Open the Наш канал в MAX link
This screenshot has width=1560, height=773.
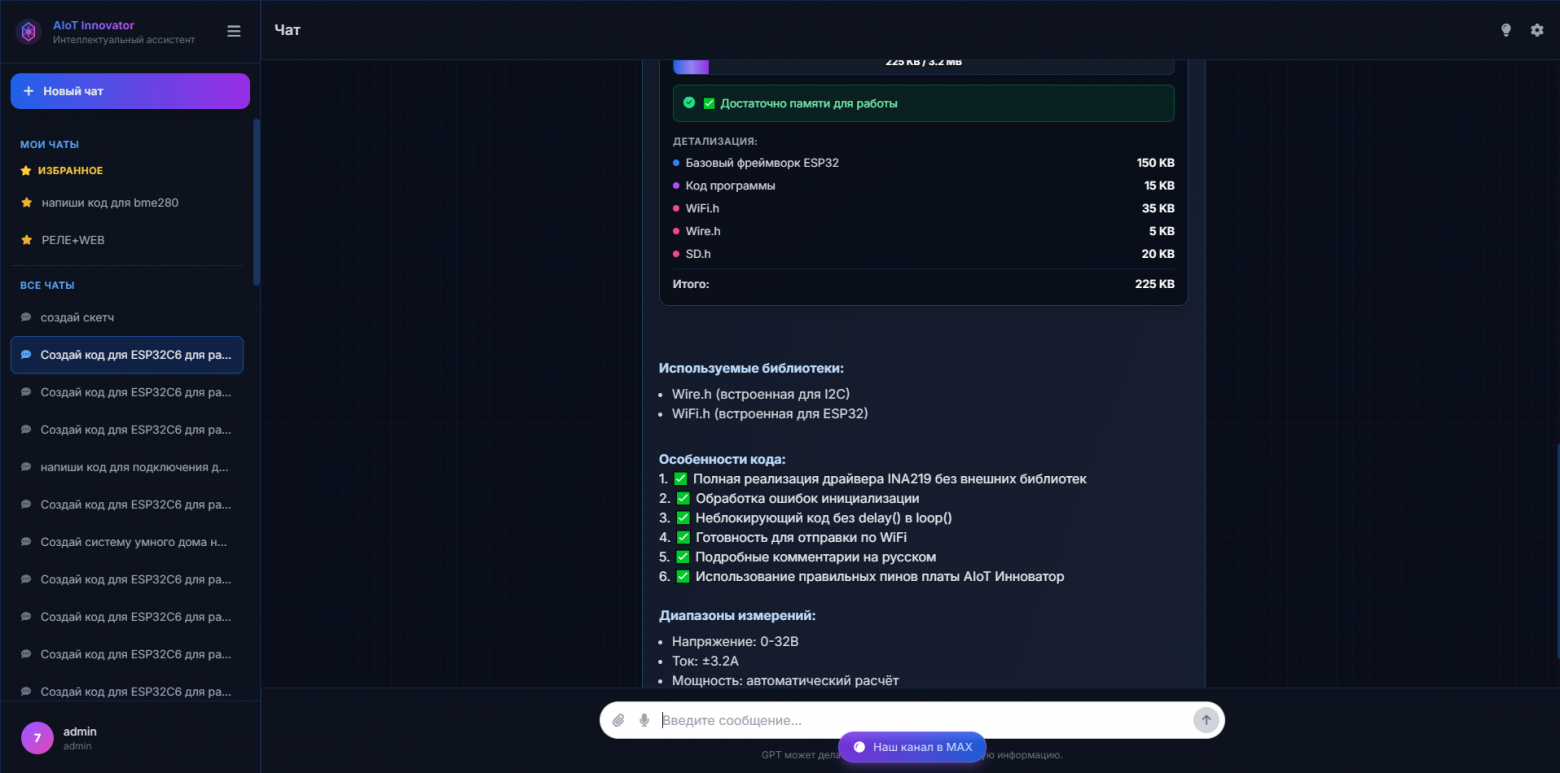tap(912, 747)
